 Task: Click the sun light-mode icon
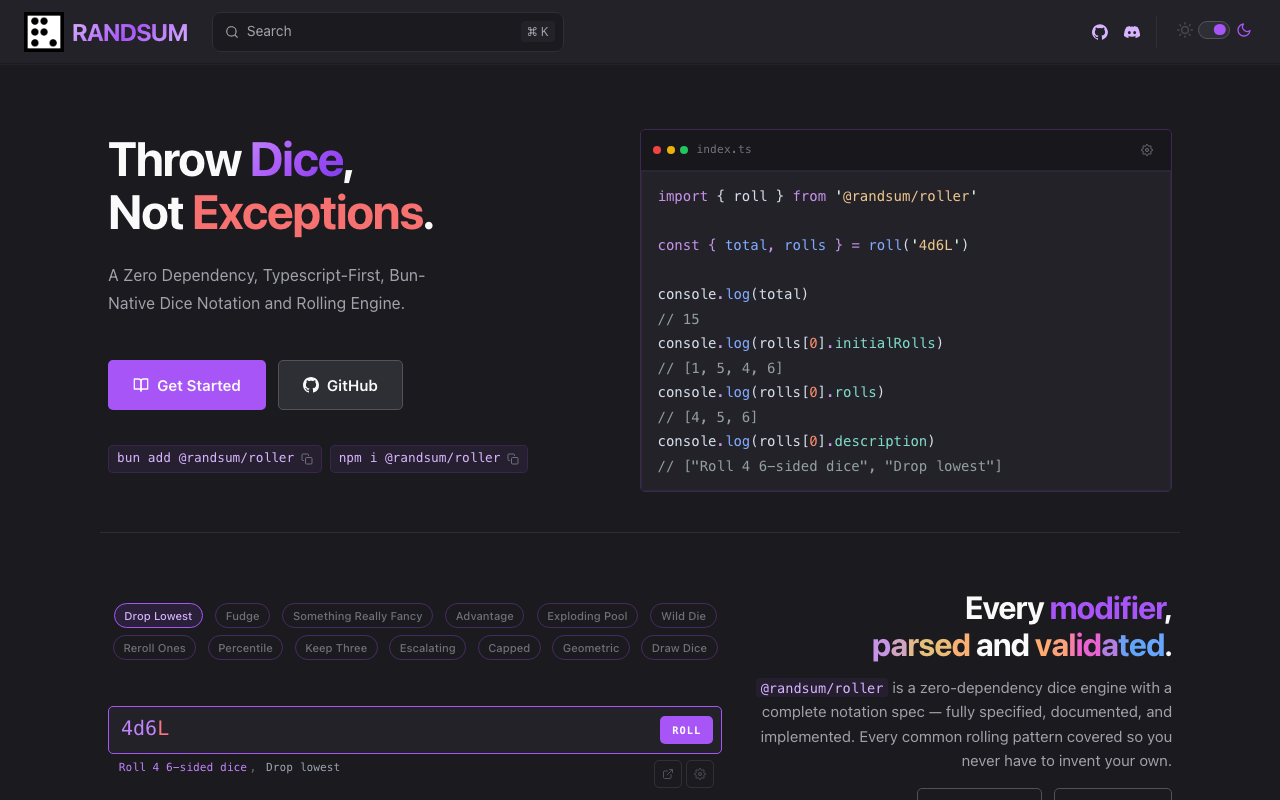[x=1185, y=30]
